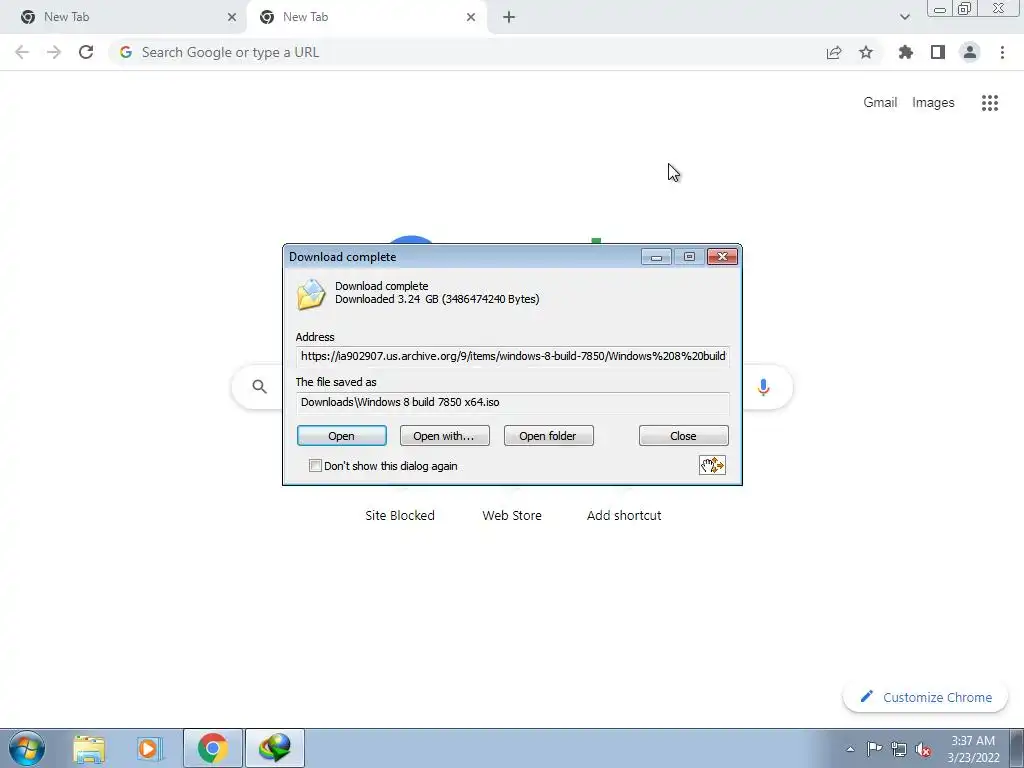Click the Customize Chrome button

pos(926,697)
